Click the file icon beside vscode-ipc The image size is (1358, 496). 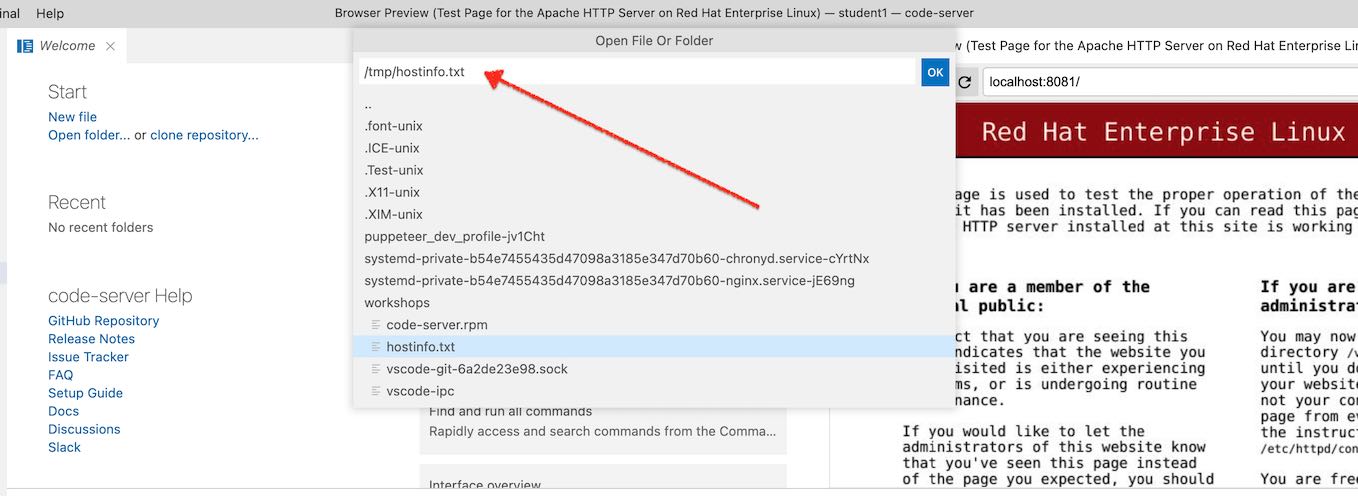click(x=376, y=391)
